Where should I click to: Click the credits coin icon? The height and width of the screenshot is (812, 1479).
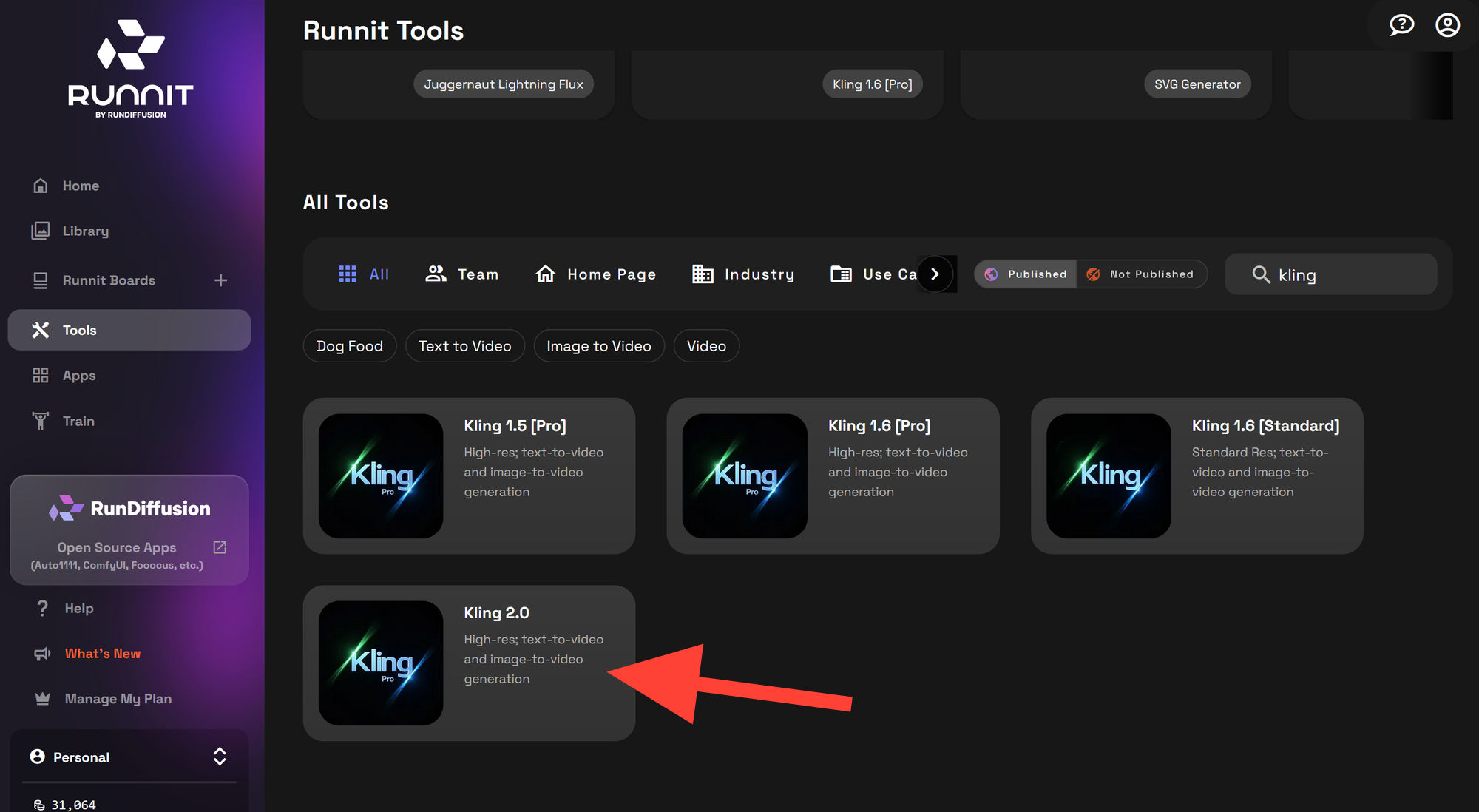[39, 805]
